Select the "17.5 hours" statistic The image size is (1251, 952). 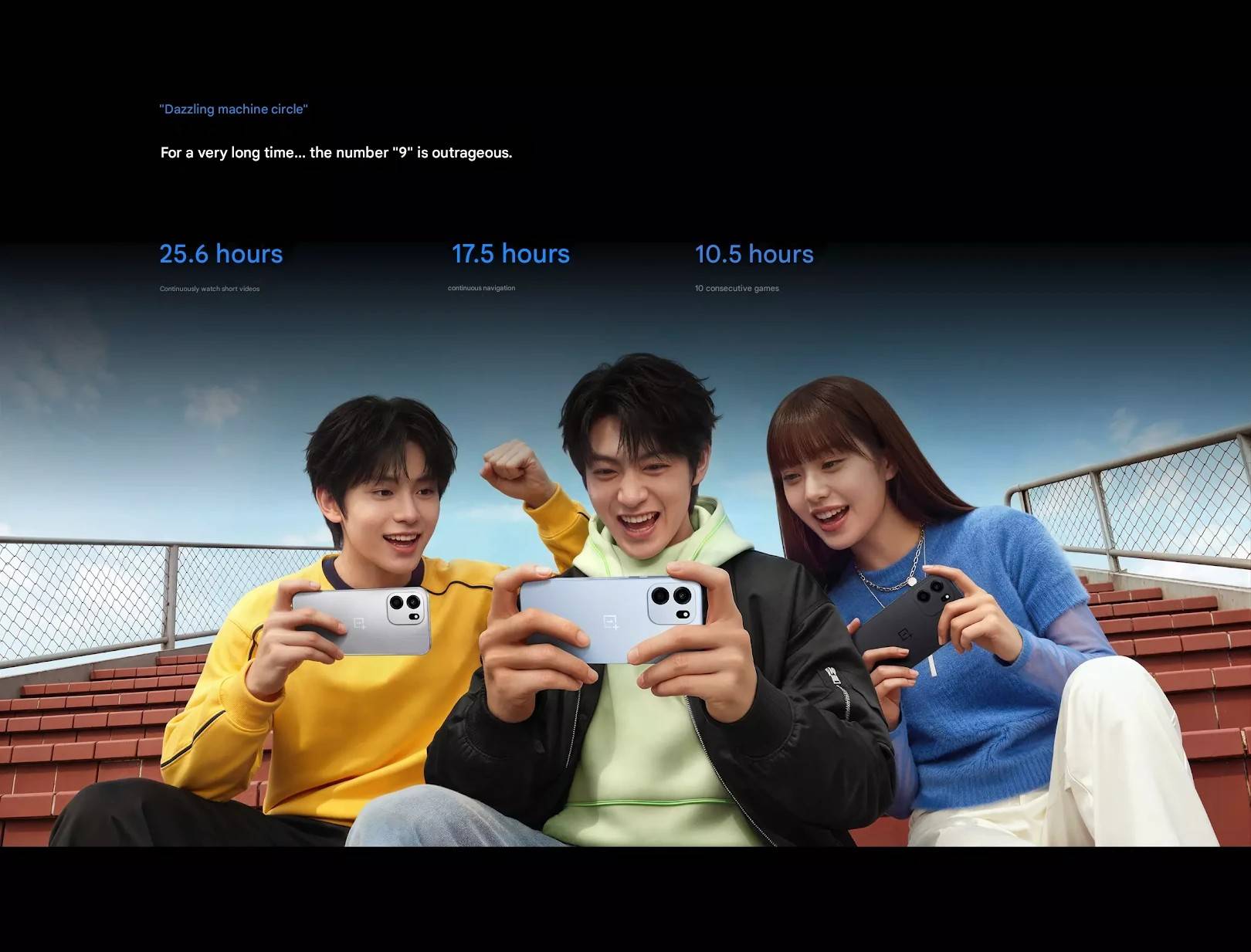tap(510, 254)
